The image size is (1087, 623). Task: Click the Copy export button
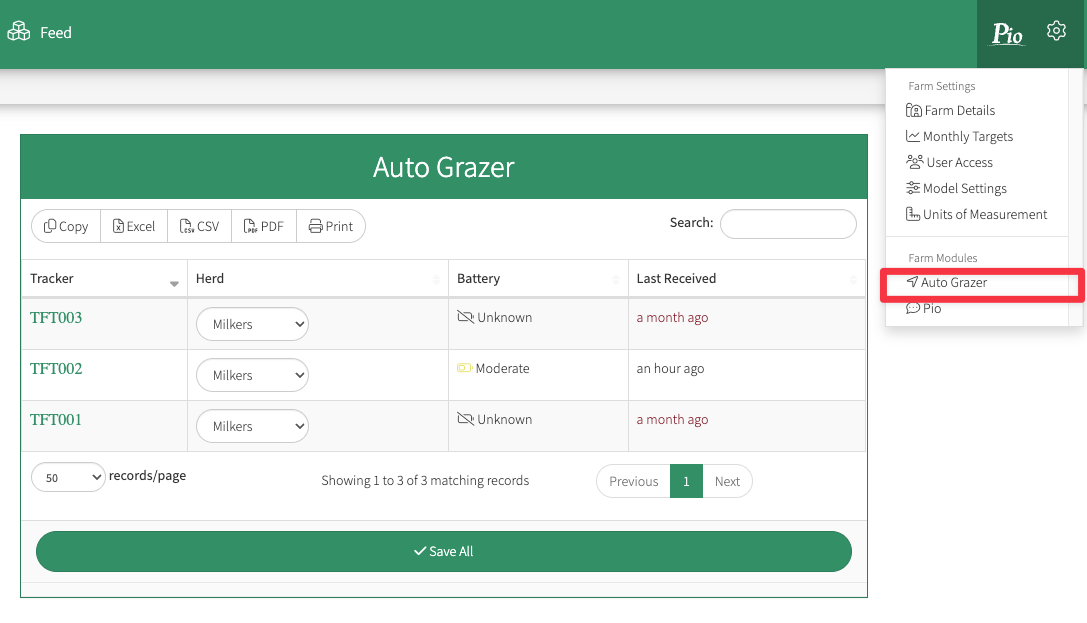pyautogui.click(x=67, y=226)
